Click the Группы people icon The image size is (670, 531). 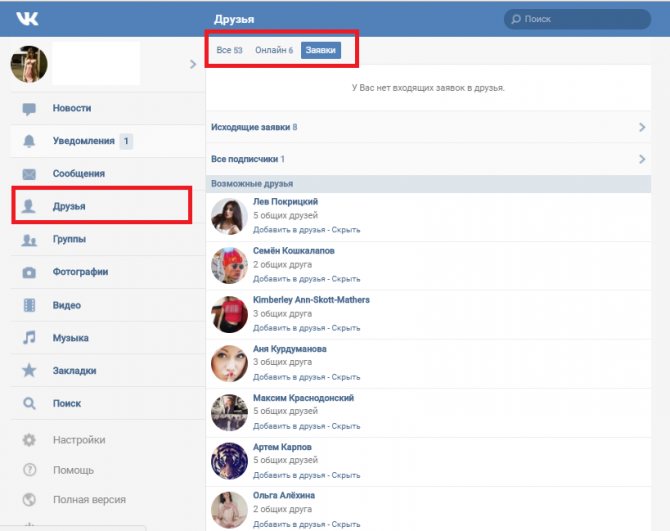pyautogui.click(x=29, y=240)
